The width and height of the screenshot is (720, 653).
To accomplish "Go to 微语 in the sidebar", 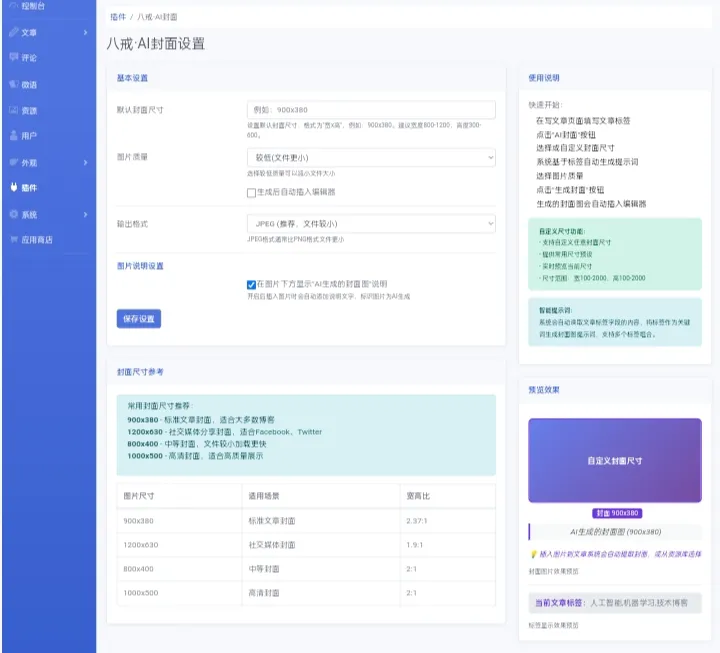I will (29, 84).
